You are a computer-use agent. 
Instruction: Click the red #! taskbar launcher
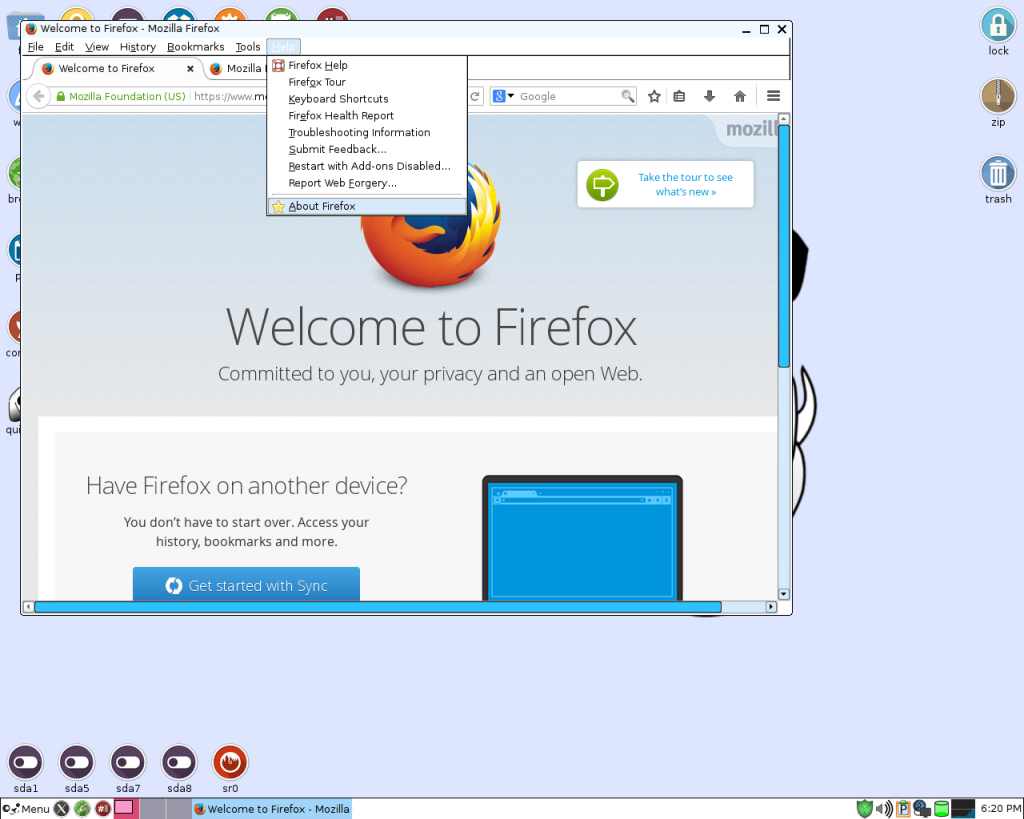(103, 809)
